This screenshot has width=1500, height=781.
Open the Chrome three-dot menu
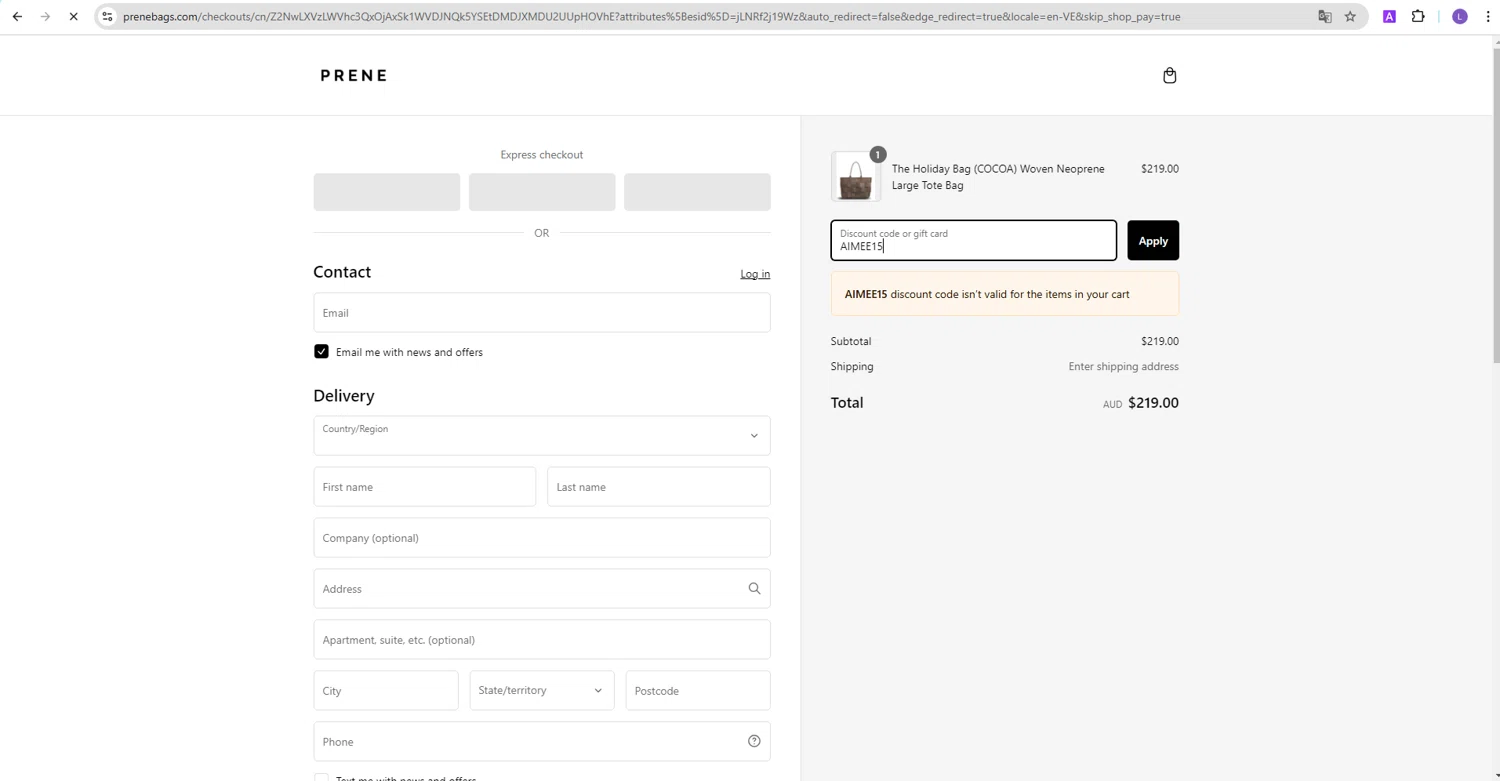click(1488, 17)
